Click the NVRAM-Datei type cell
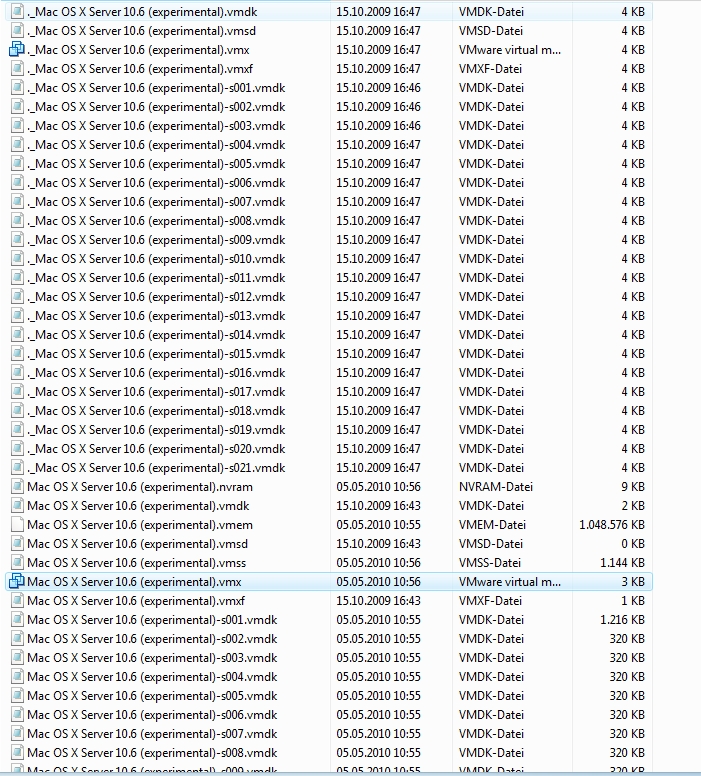Screen dimensions: 701x776 click(x=496, y=487)
